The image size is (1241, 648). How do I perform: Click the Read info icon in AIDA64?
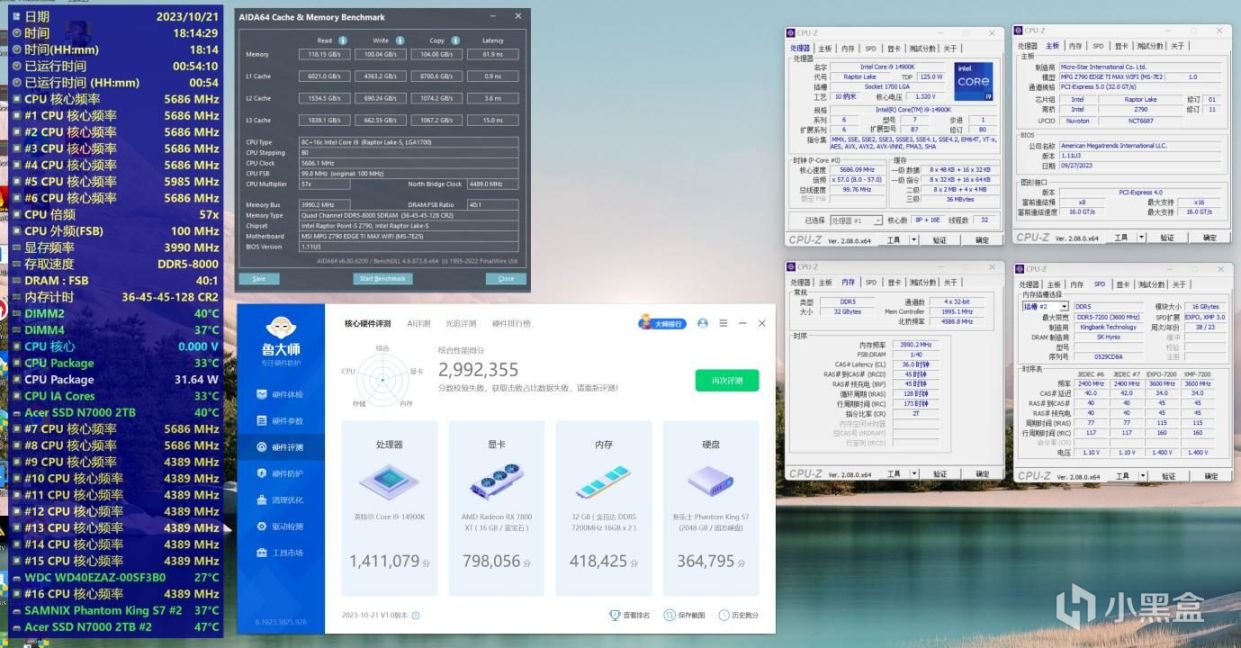[x=343, y=40]
